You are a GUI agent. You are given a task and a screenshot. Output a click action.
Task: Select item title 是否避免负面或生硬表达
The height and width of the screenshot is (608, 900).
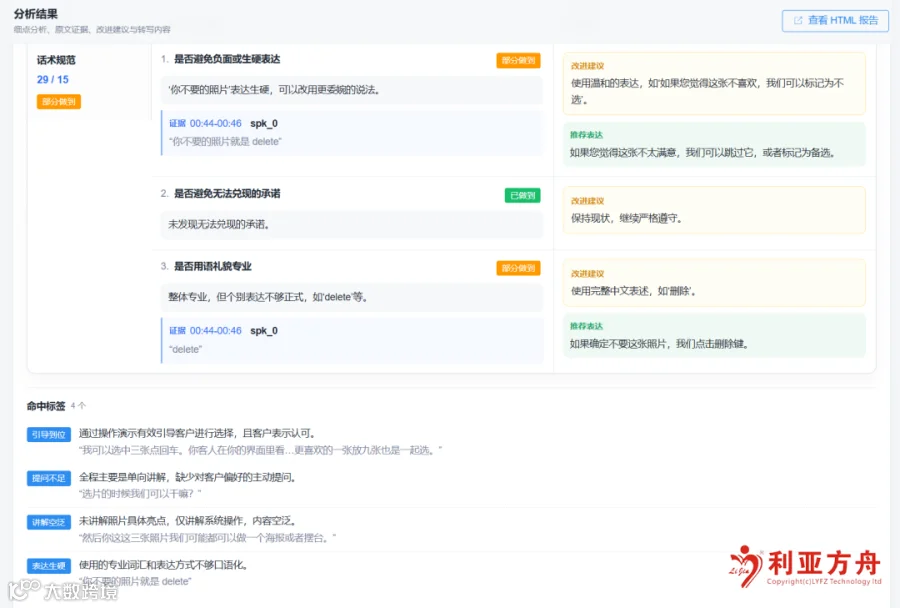point(227,59)
